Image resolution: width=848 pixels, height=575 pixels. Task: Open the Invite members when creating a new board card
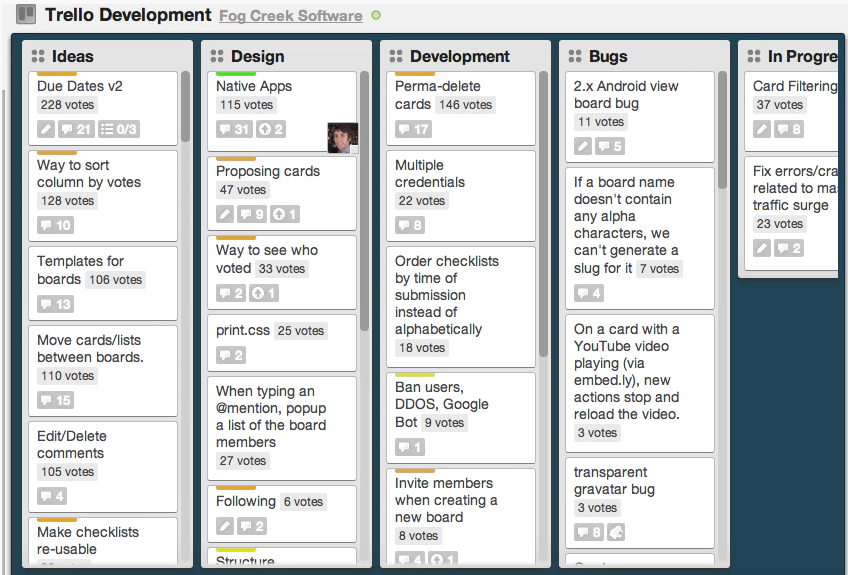pyautogui.click(x=461, y=515)
